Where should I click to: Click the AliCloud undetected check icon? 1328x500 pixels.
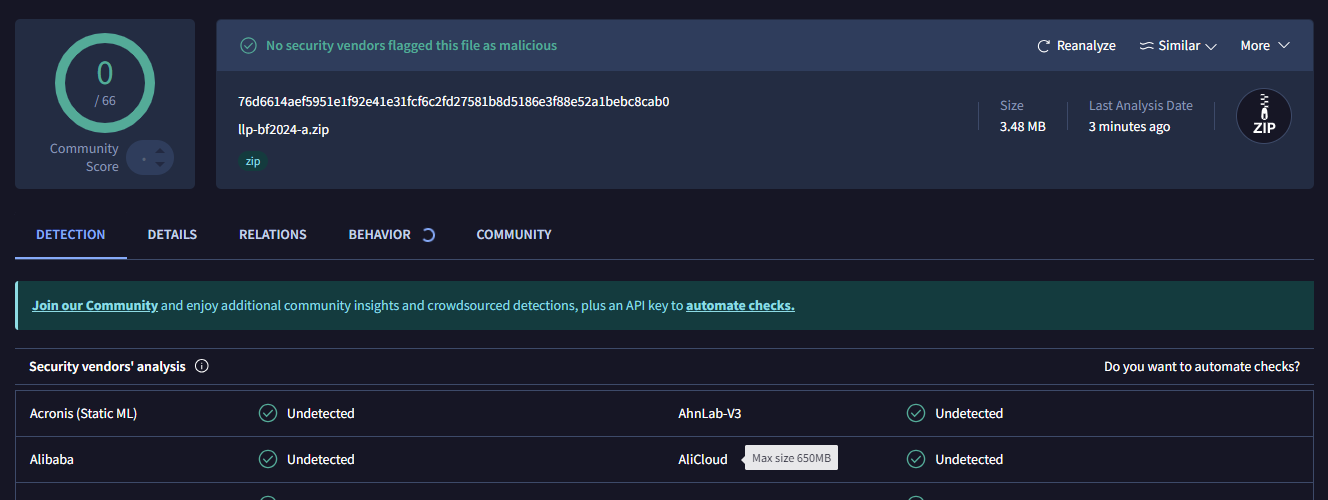pos(916,459)
